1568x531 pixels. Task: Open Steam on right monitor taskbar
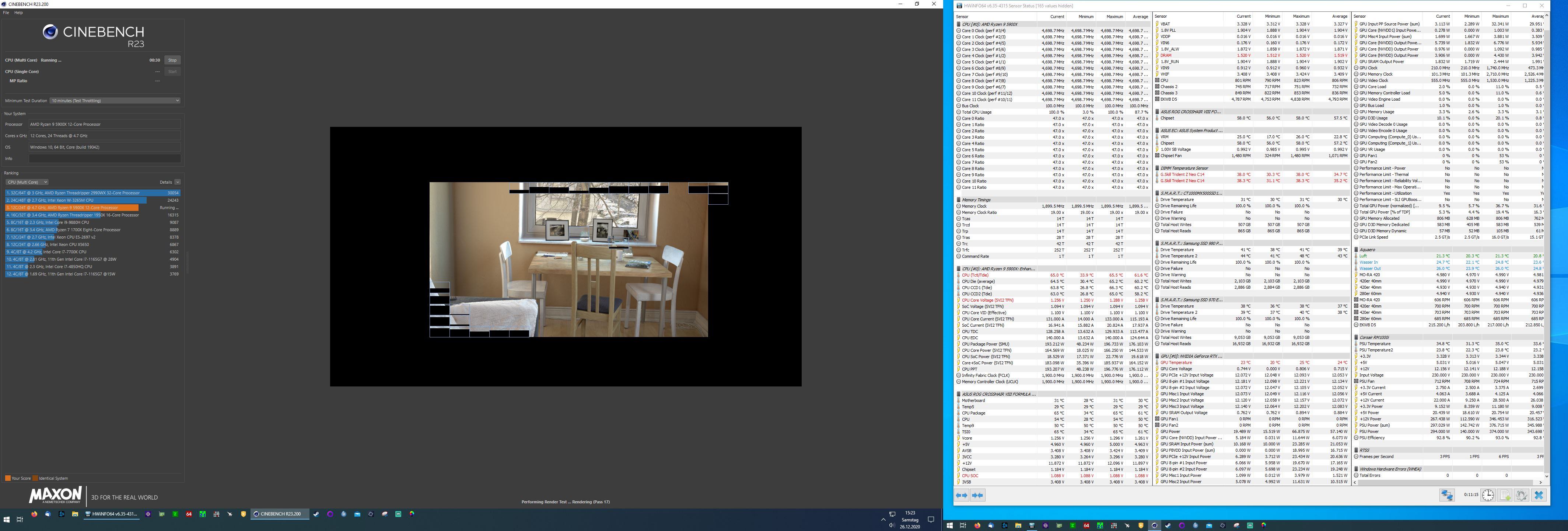pyautogui.click(x=1168, y=525)
